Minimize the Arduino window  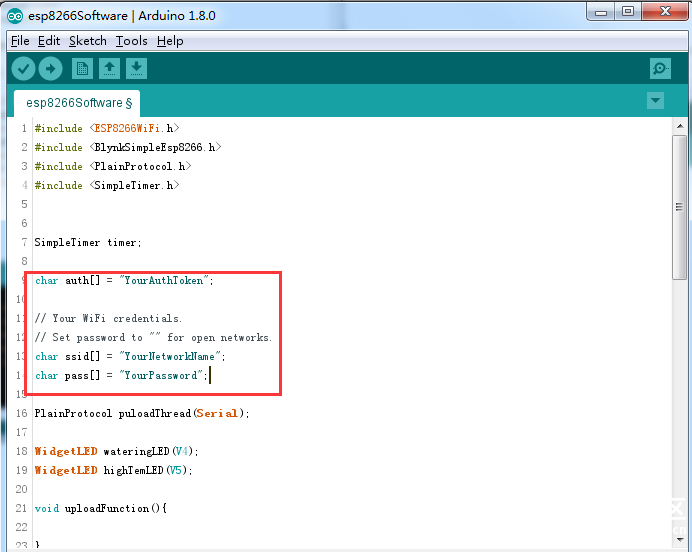(x=601, y=12)
